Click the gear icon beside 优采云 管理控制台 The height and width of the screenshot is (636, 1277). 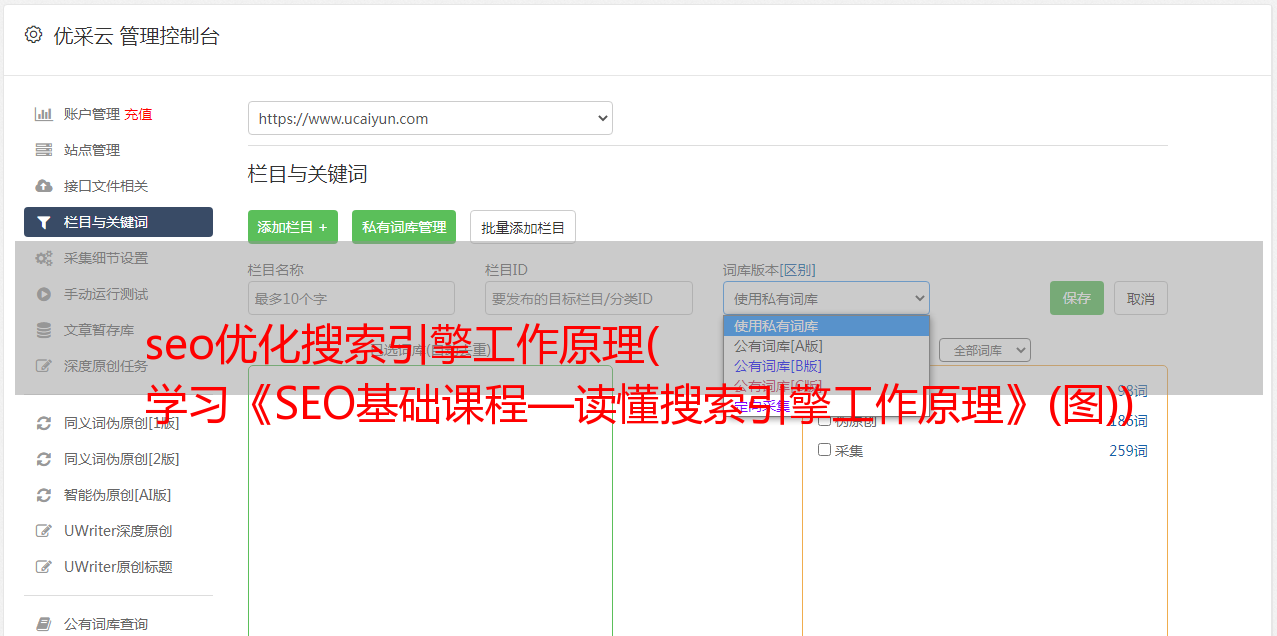coord(33,35)
